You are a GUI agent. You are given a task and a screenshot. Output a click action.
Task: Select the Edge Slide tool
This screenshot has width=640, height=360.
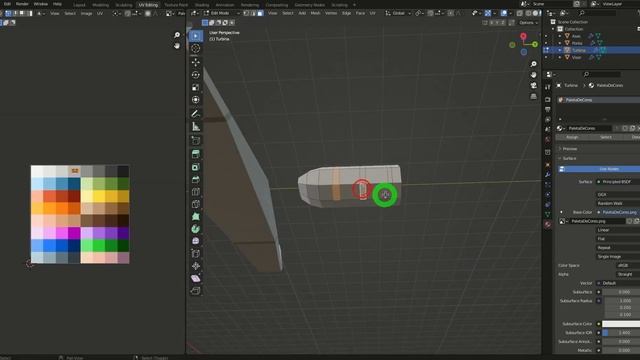(x=196, y=253)
